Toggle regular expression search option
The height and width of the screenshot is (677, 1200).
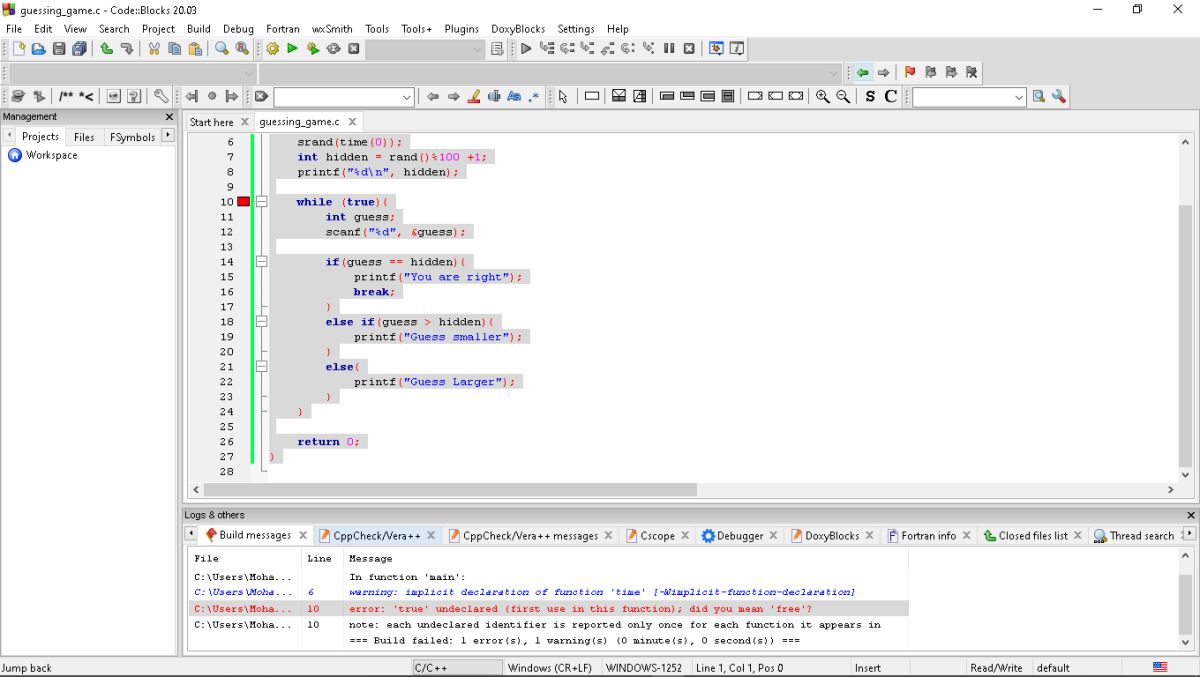tap(534, 97)
